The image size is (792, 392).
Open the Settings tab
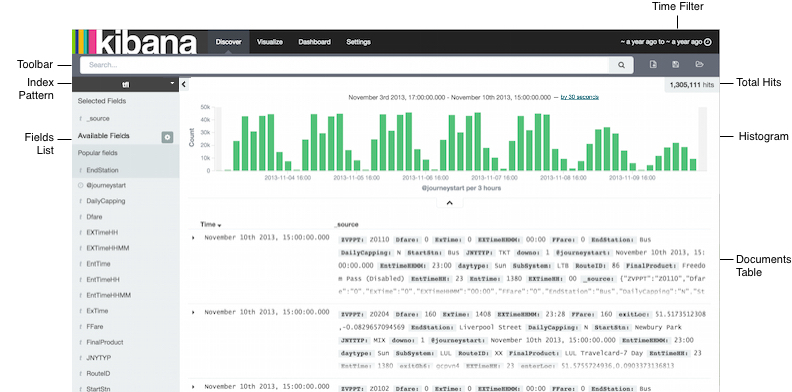point(358,42)
